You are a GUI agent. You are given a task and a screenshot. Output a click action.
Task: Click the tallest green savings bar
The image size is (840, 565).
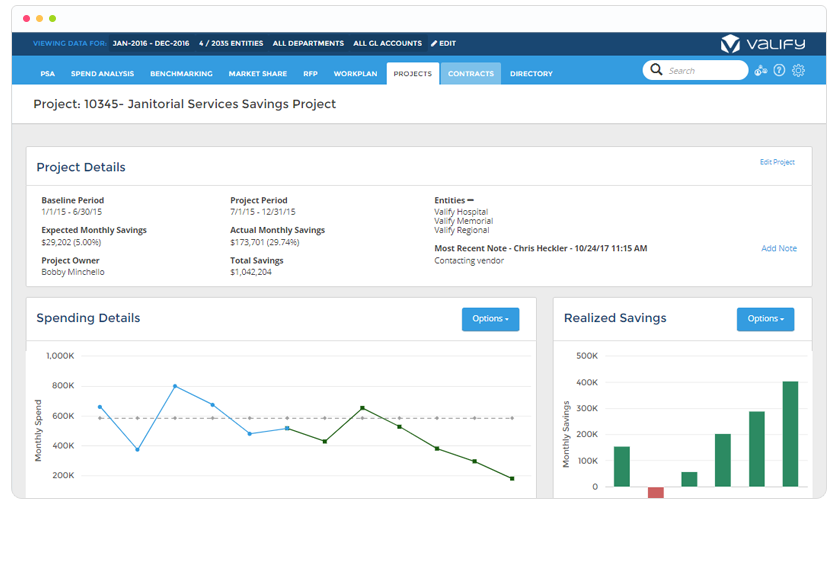(790, 434)
